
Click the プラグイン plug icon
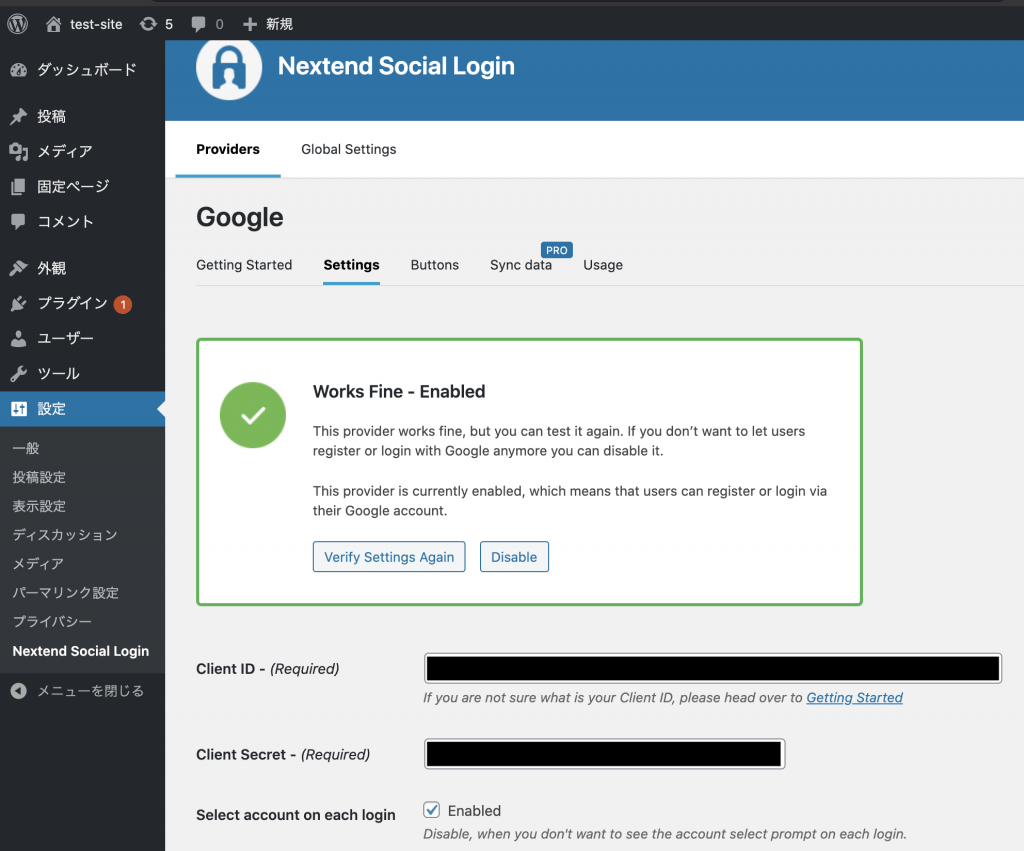[18, 303]
